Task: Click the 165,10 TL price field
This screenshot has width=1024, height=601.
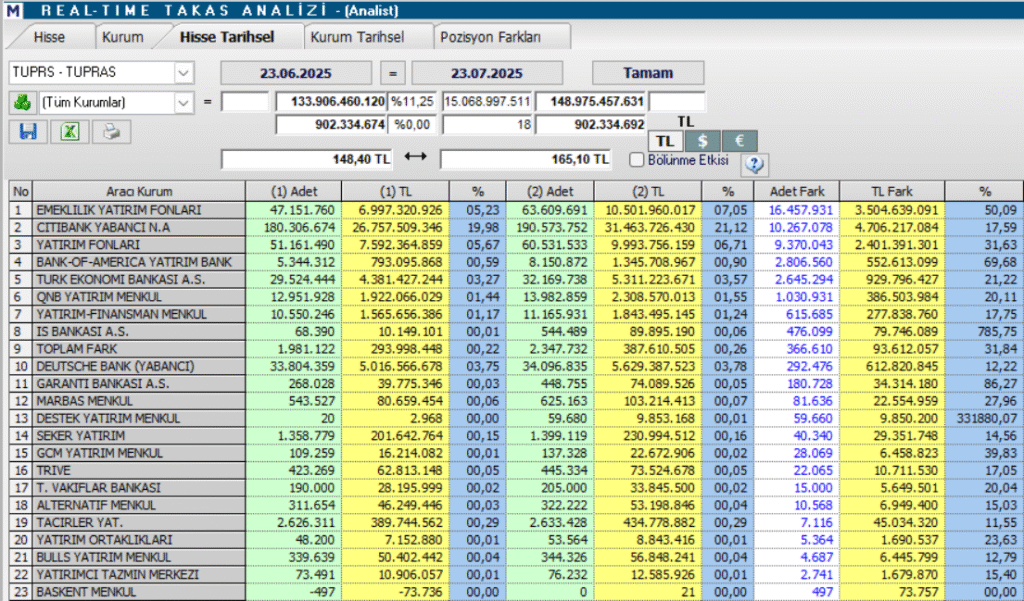Action: coord(526,159)
